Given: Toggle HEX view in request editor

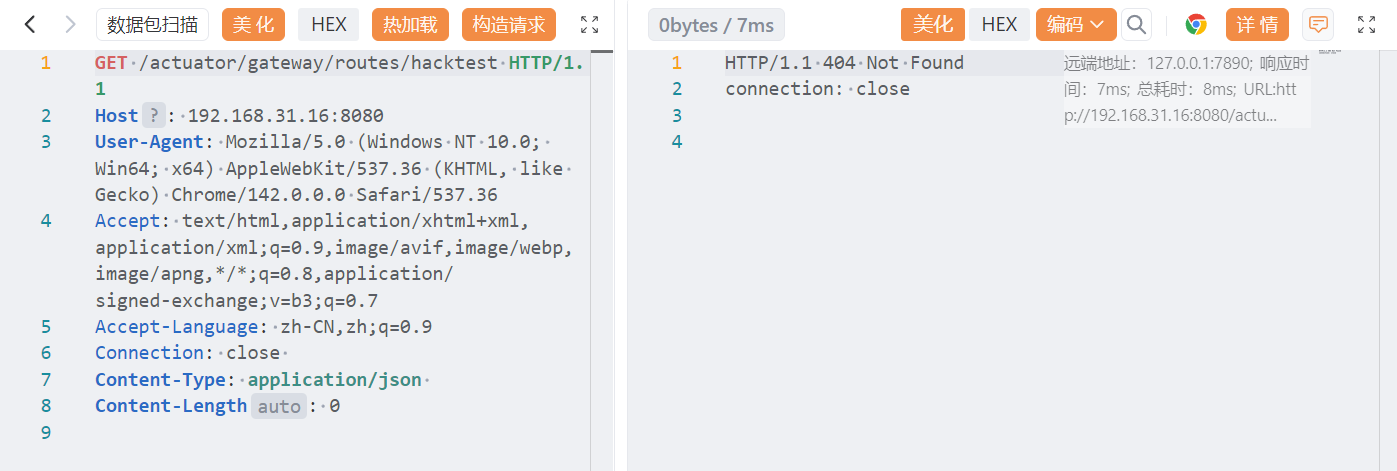Looking at the screenshot, I should (329, 25).
